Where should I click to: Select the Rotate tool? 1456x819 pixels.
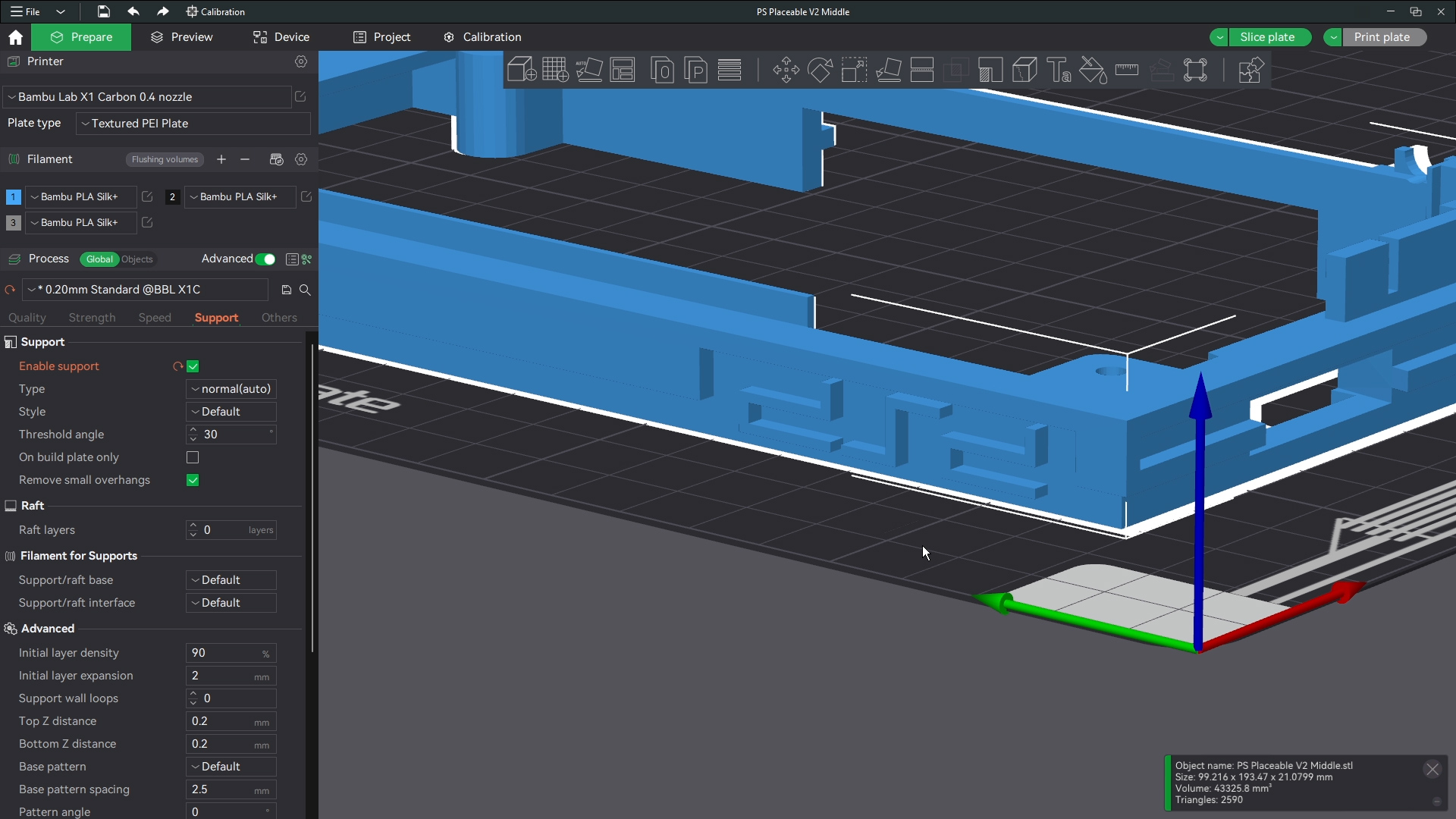(x=820, y=71)
